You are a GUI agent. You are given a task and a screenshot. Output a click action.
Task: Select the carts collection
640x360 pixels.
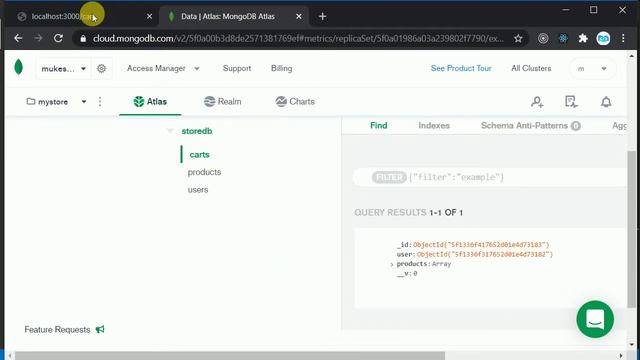tap(199, 155)
